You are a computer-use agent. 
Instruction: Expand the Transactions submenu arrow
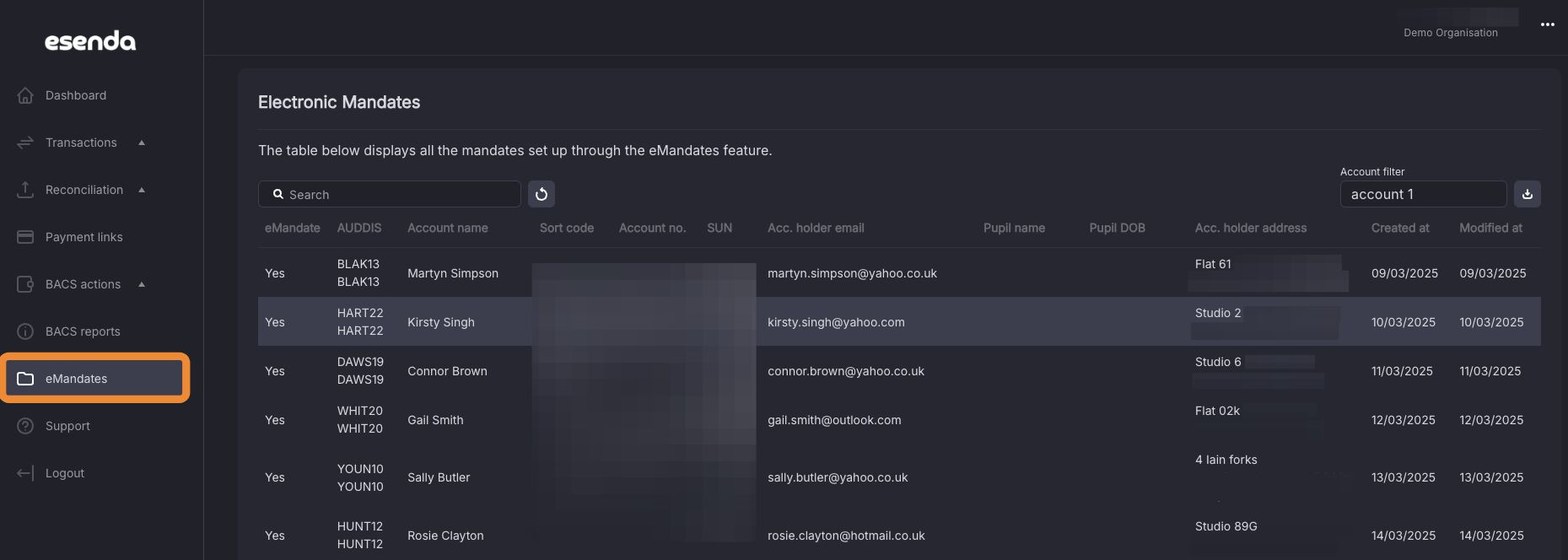pyautogui.click(x=142, y=143)
